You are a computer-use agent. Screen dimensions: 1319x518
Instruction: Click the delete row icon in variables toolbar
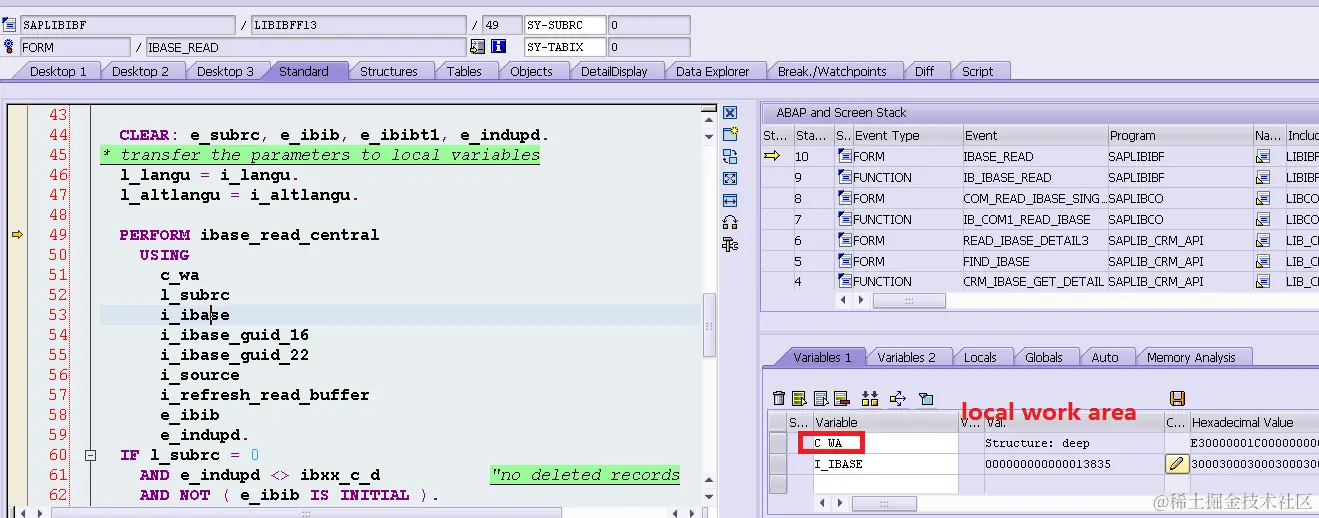point(841,398)
